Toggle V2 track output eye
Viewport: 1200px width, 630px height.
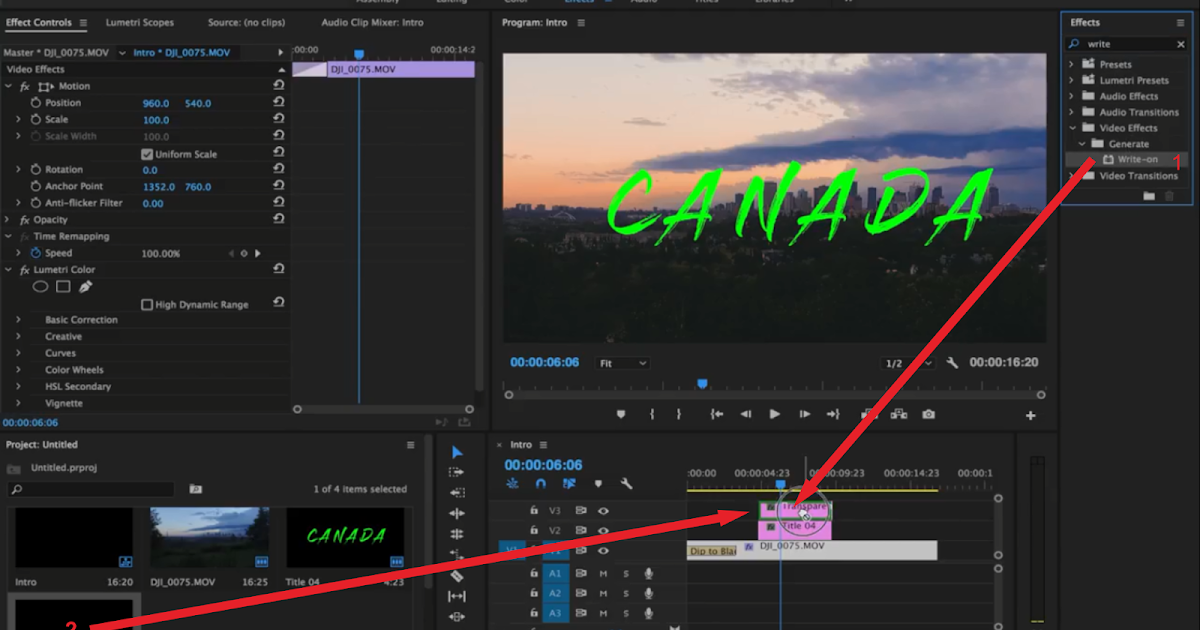[x=604, y=530]
